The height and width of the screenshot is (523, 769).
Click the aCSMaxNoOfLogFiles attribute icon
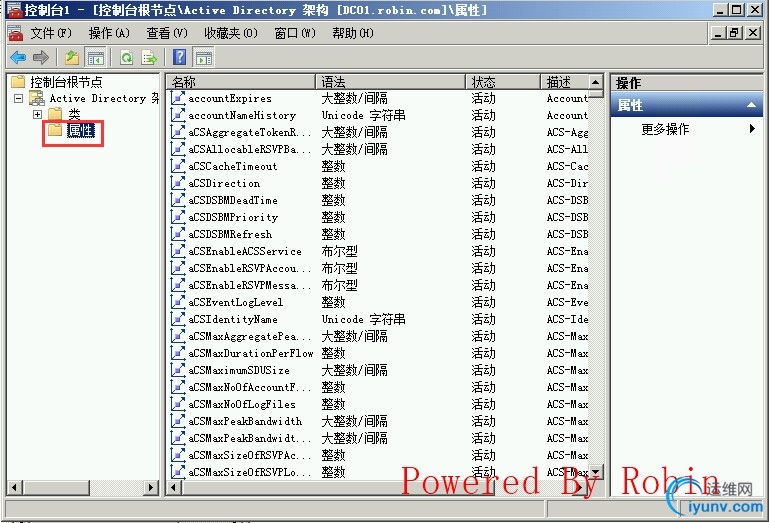click(x=178, y=404)
